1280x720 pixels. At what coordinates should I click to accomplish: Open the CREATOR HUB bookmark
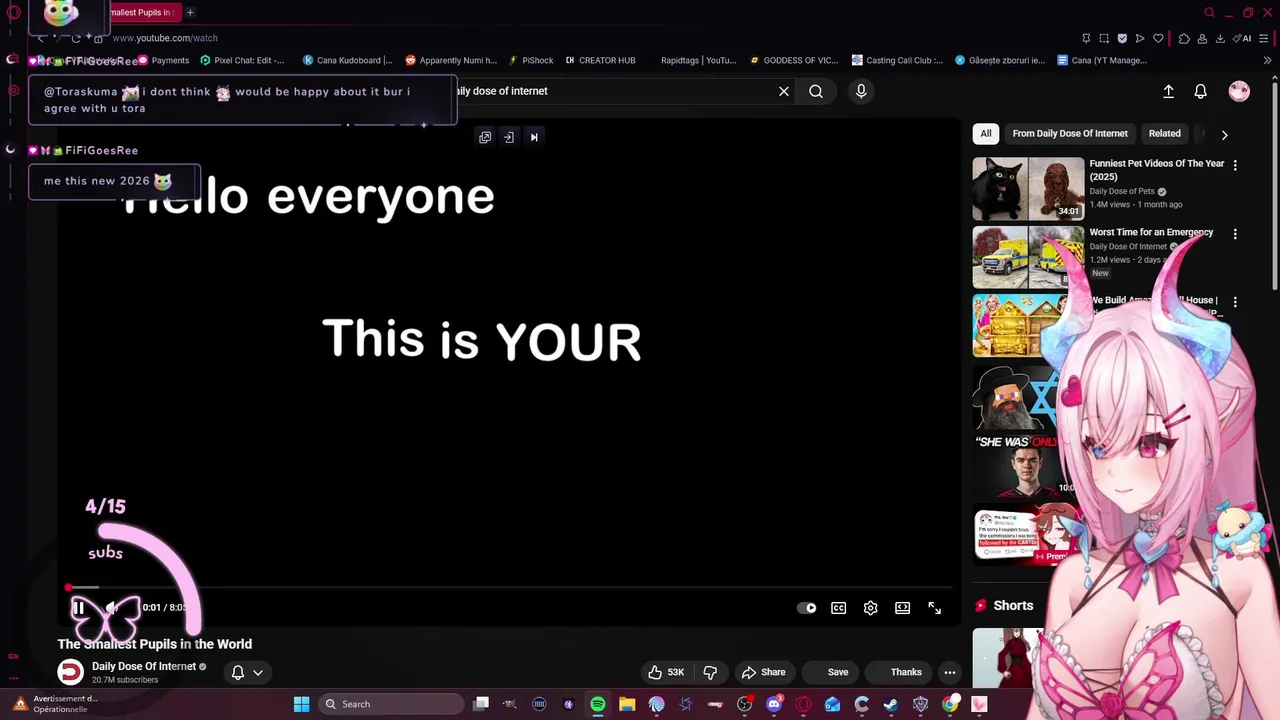coord(600,60)
